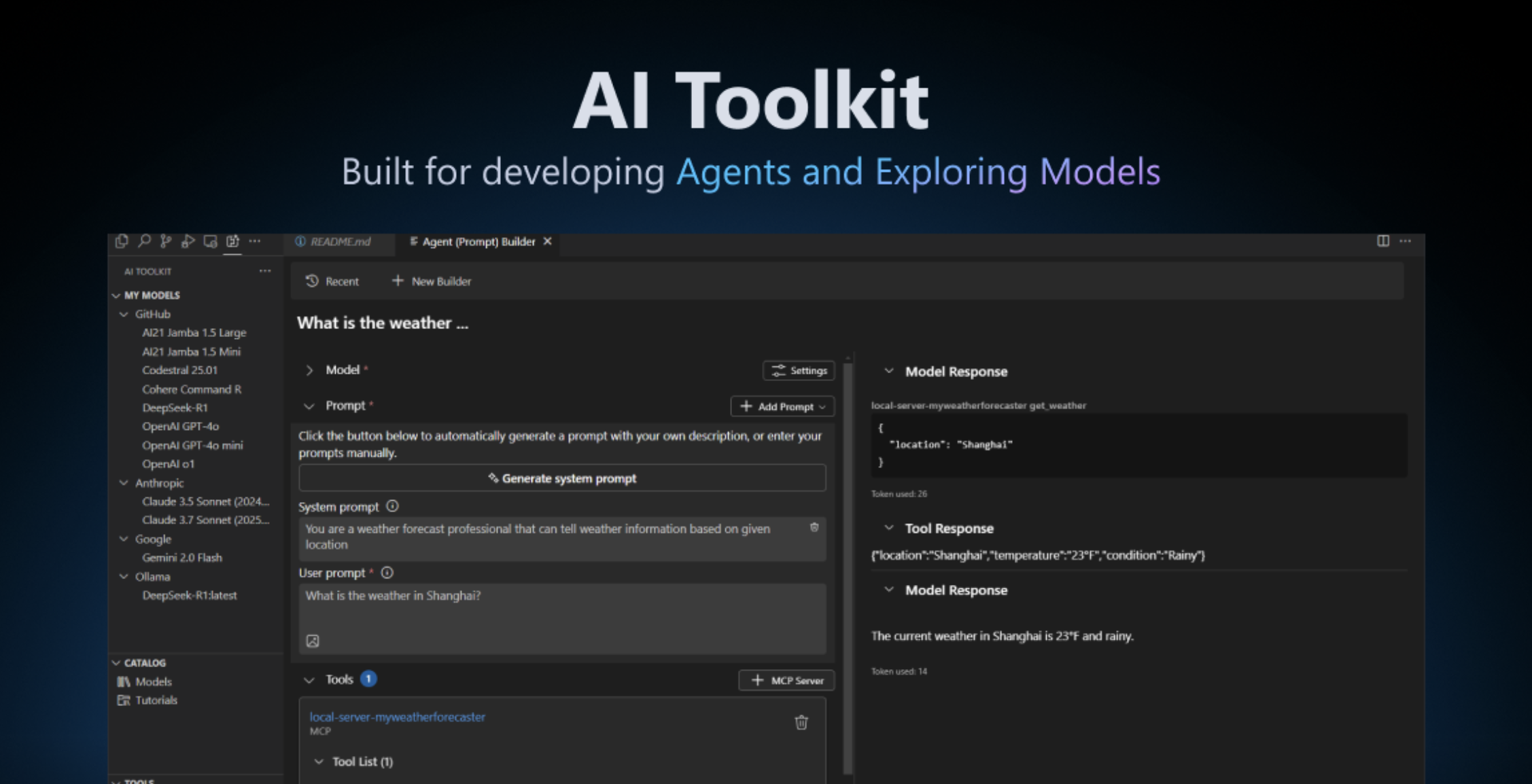Image resolution: width=1532 pixels, height=784 pixels.
Task: Collapse the Tools section
Action: coord(309,680)
